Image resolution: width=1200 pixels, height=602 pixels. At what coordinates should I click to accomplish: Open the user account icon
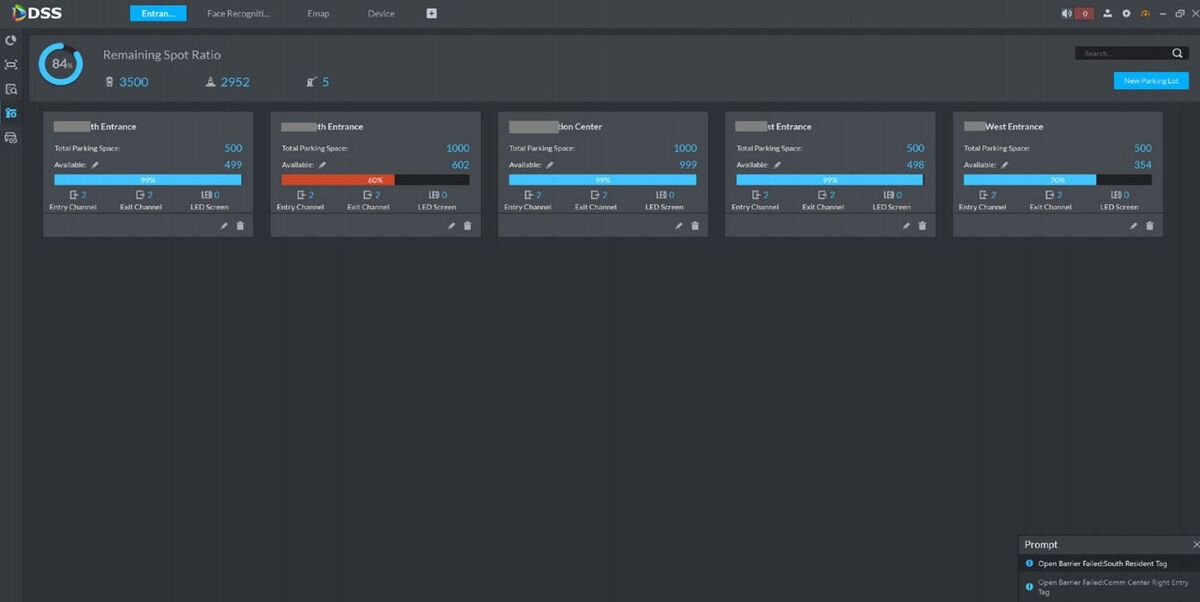pyautogui.click(x=1107, y=14)
